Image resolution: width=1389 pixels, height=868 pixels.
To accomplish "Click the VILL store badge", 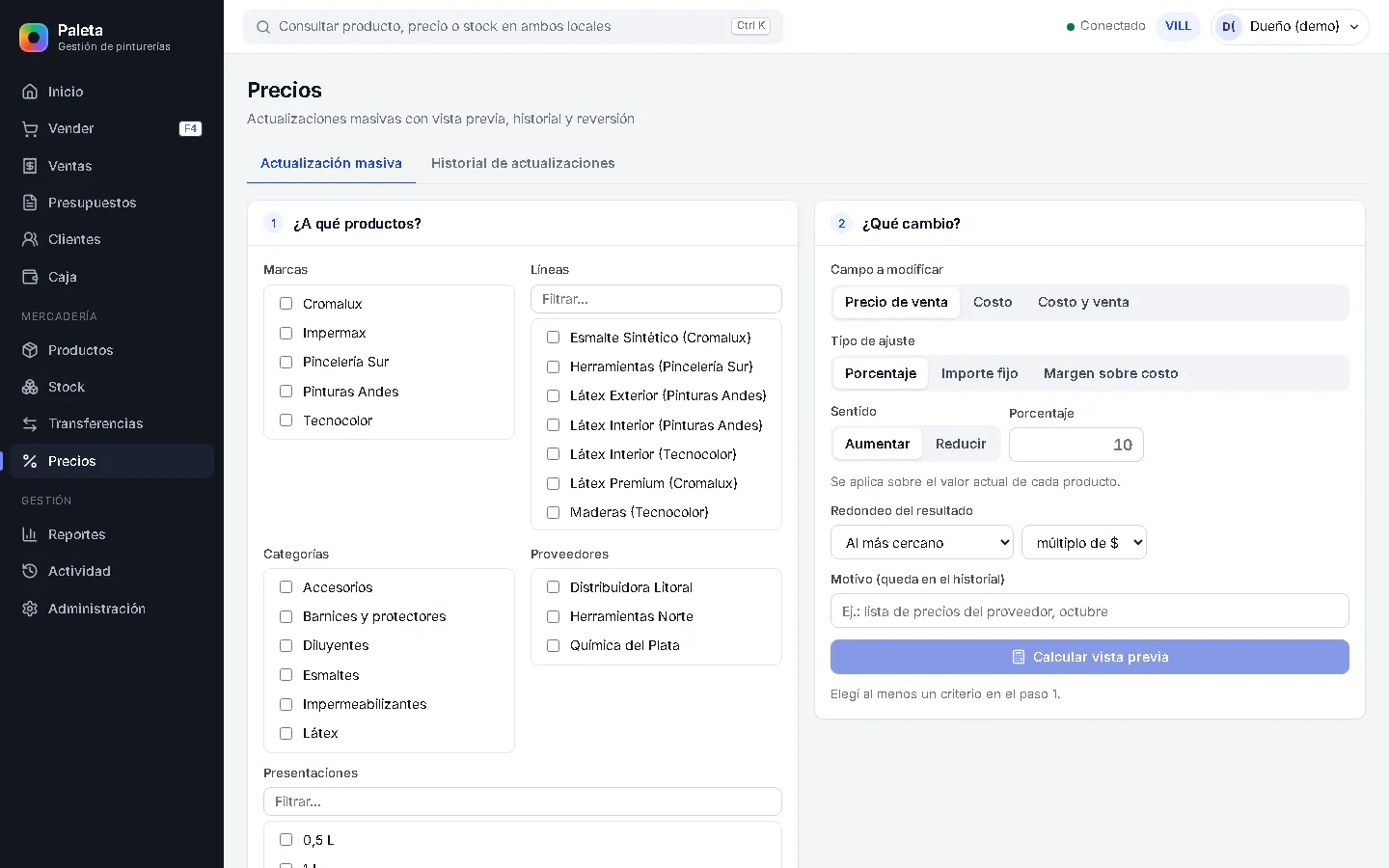I will click(x=1178, y=27).
